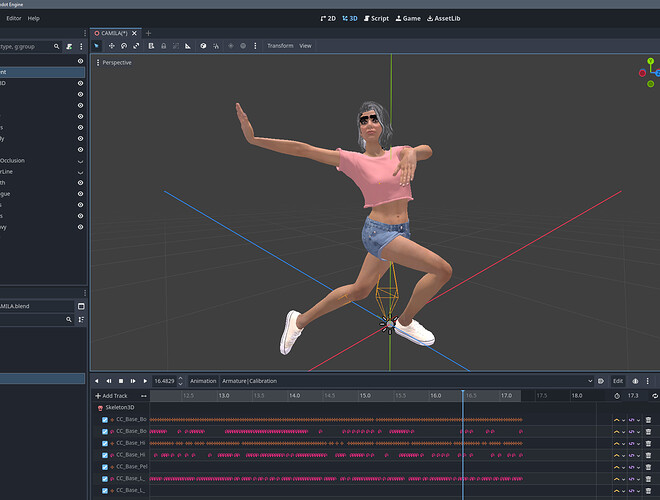Click the Add Track button
The image size is (660, 500).
point(112,396)
